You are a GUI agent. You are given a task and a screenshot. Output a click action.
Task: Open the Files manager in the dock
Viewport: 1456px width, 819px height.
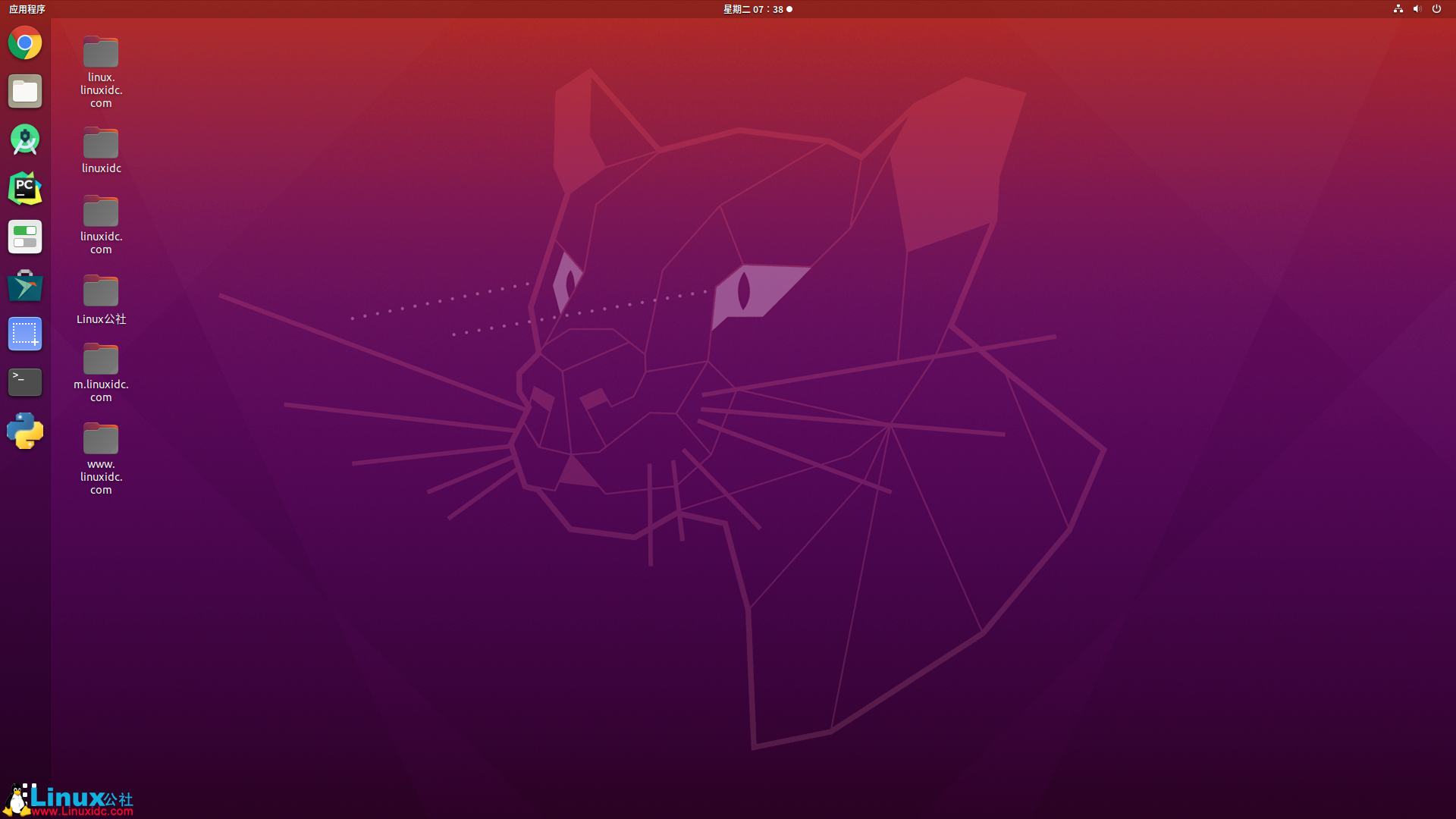pyautogui.click(x=25, y=92)
